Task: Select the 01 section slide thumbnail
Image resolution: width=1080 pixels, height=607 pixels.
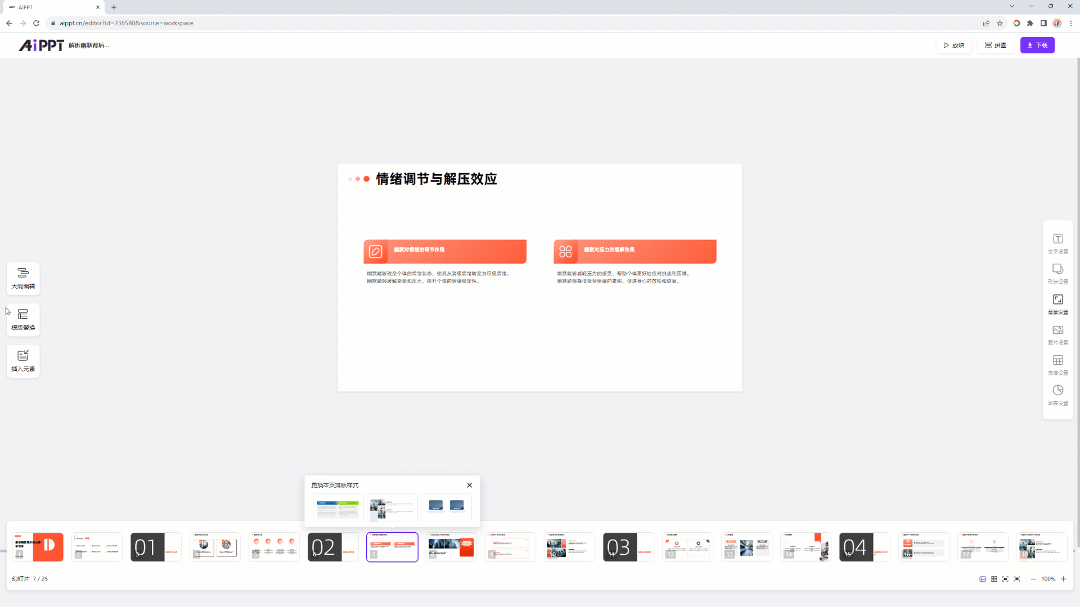Action: click(156, 547)
